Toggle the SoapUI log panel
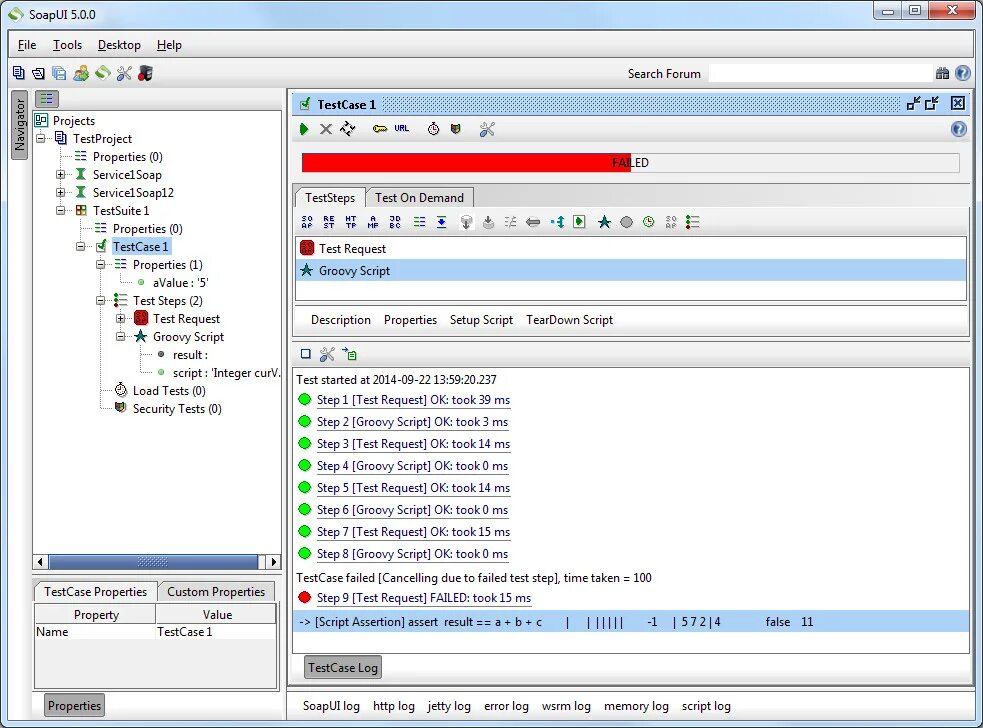Image resolution: width=983 pixels, height=728 pixels. pos(331,706)
